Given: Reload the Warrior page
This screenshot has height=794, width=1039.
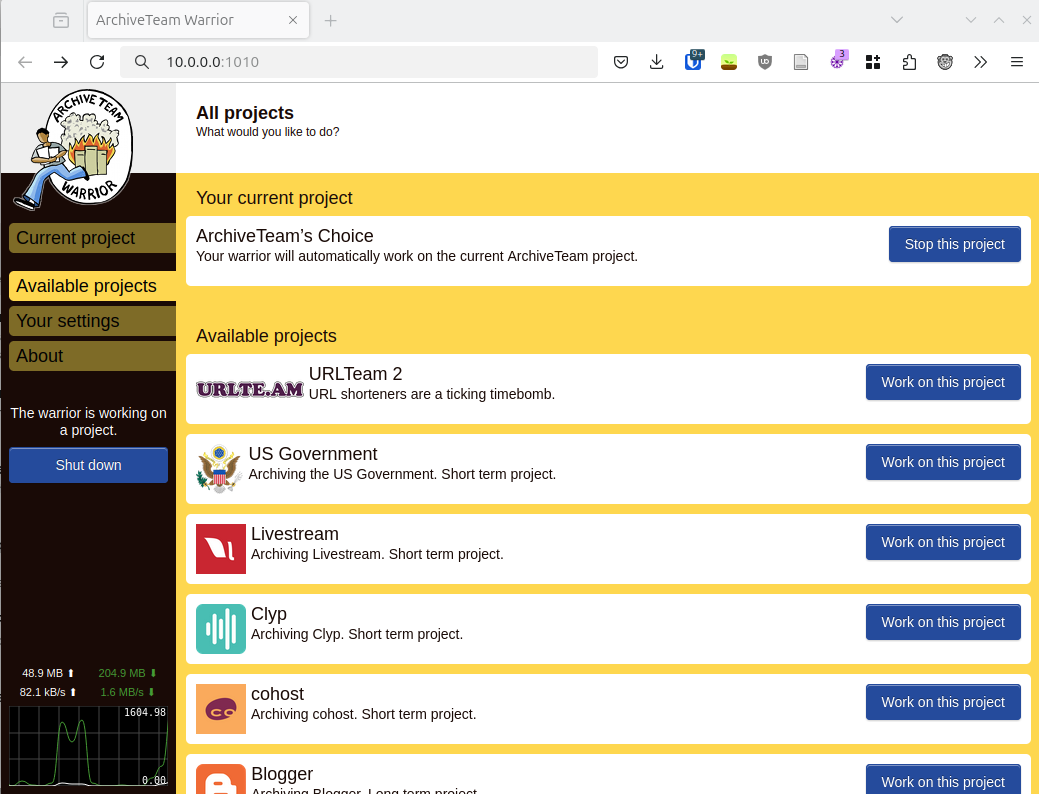Looking at the screenshot, I should (97, 62).
